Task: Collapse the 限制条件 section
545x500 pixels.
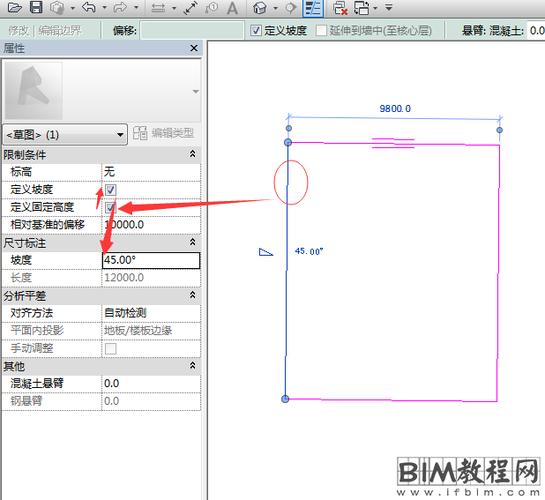Action: click(x=192, y=154)
